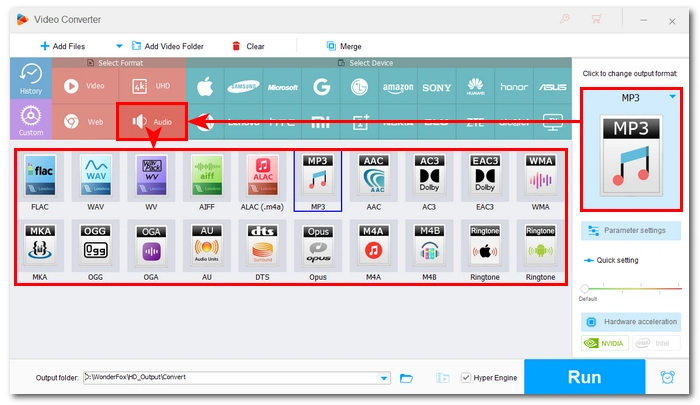Screen dimensions: 700x405
Task: Switch to the Video format tab
Action: [85, 86]
